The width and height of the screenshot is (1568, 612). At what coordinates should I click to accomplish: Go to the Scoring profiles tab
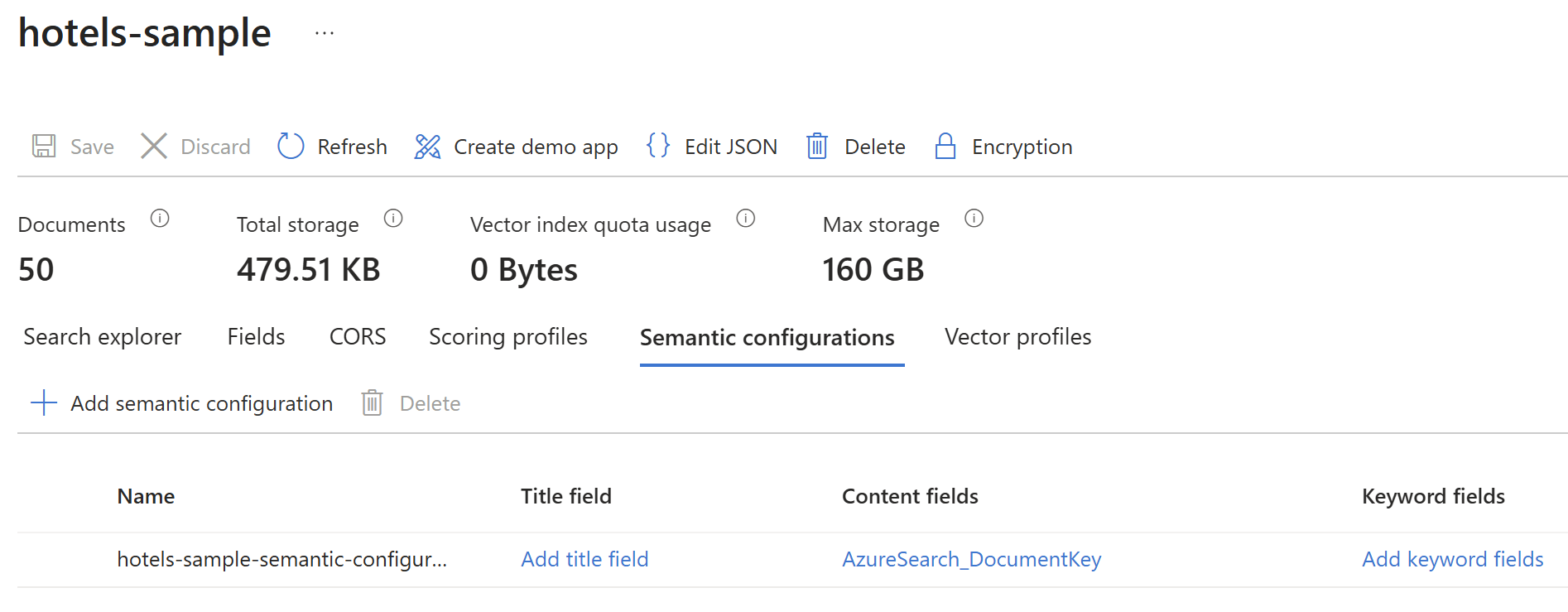point(507,337)
